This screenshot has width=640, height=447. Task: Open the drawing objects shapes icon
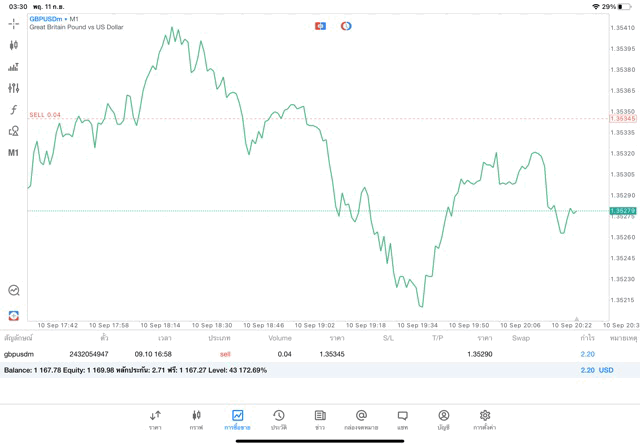14,131
